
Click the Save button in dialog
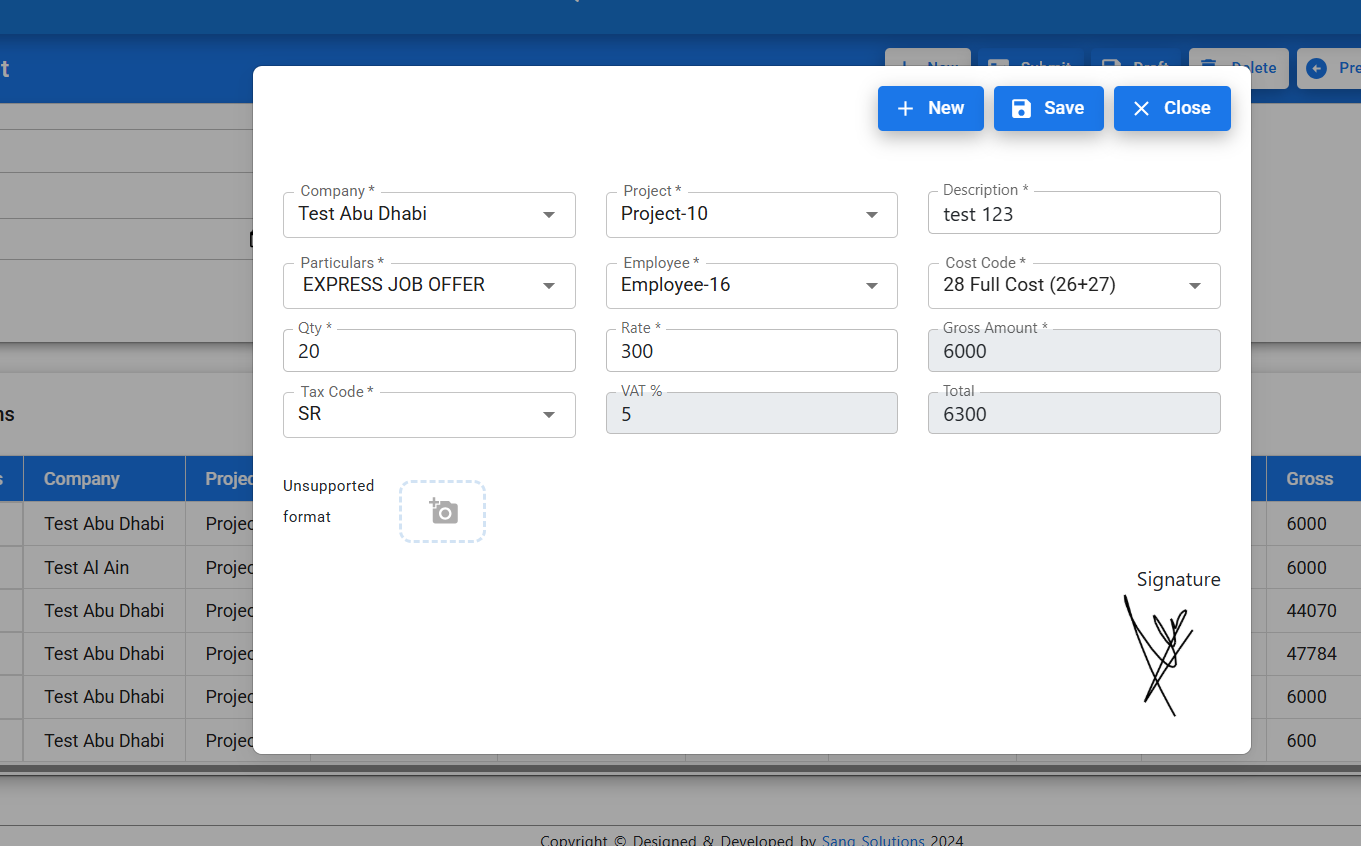click(x=1048, y=108)
